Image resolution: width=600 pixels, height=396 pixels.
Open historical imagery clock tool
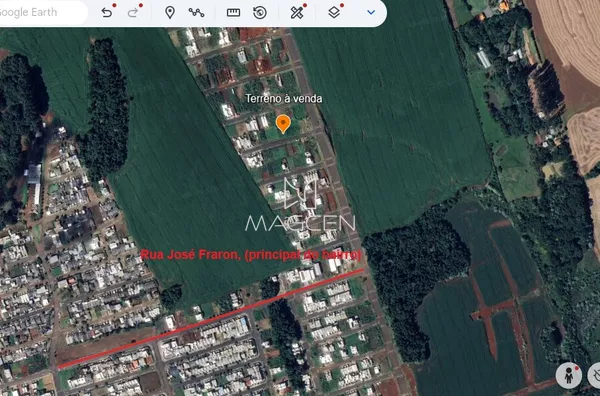(259, 13)
